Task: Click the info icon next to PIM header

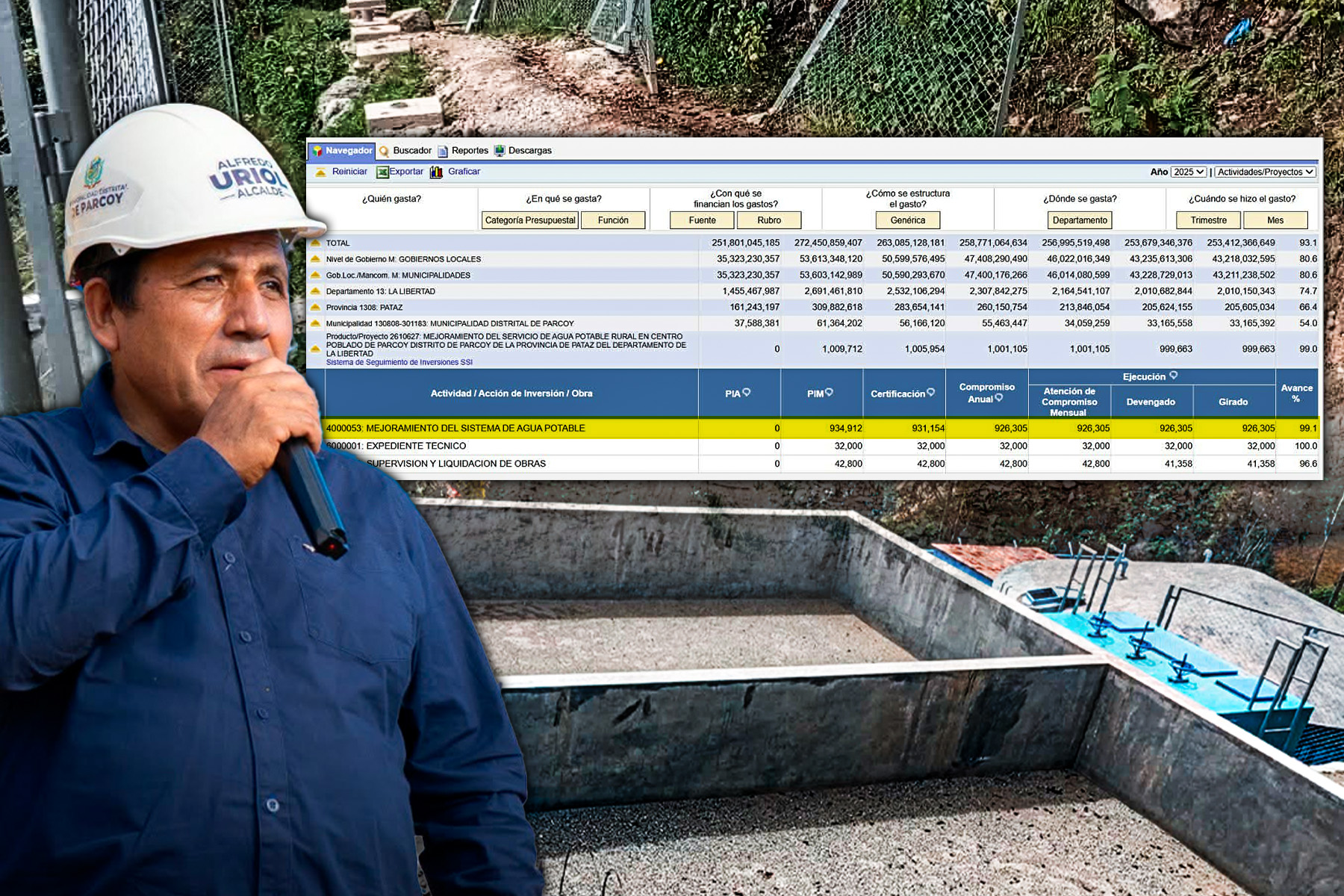Action: coord(829,393)
